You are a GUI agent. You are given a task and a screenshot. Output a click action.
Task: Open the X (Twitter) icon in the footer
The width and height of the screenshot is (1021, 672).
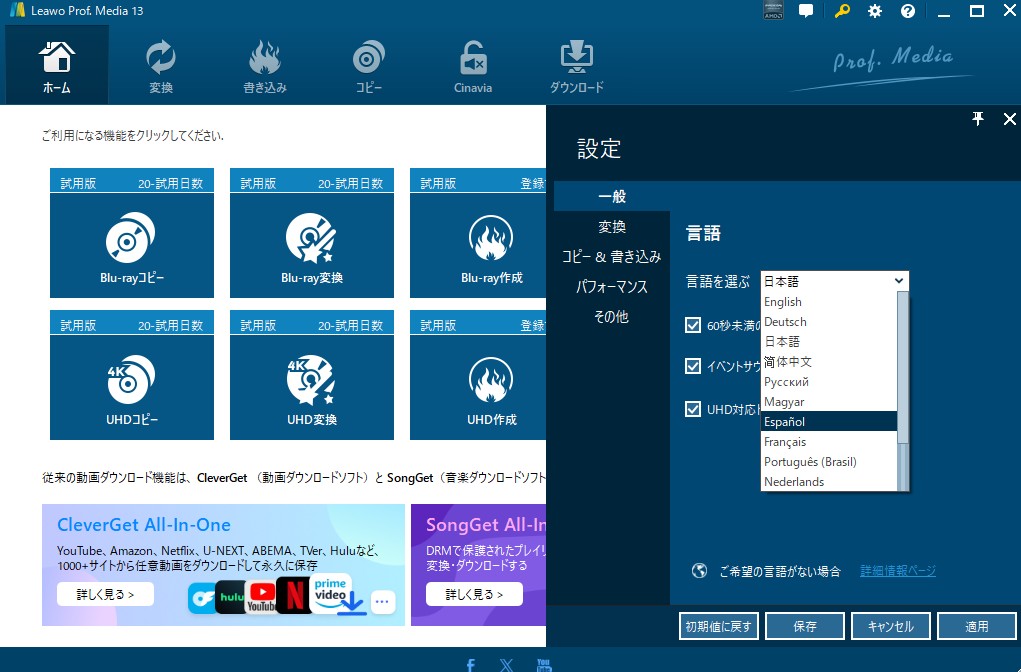[507, 665]
